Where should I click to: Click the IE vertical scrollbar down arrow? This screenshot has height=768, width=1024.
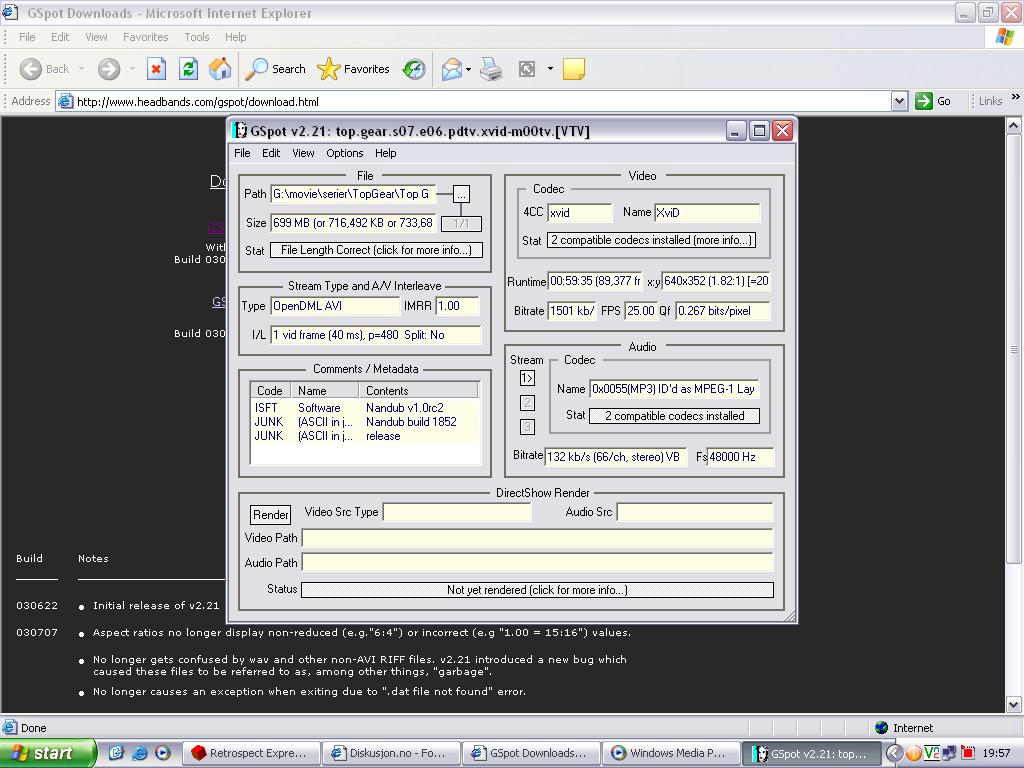tap(1014, 704)
